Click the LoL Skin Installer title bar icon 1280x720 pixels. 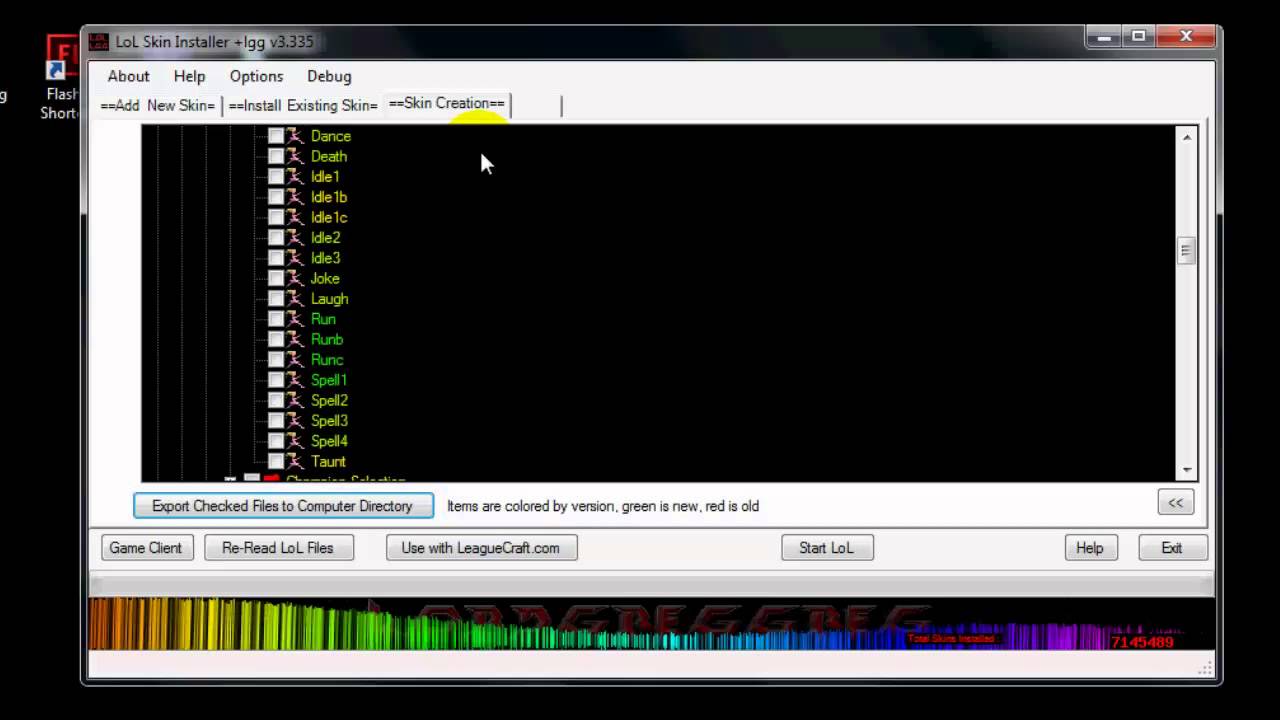(98, 42)
